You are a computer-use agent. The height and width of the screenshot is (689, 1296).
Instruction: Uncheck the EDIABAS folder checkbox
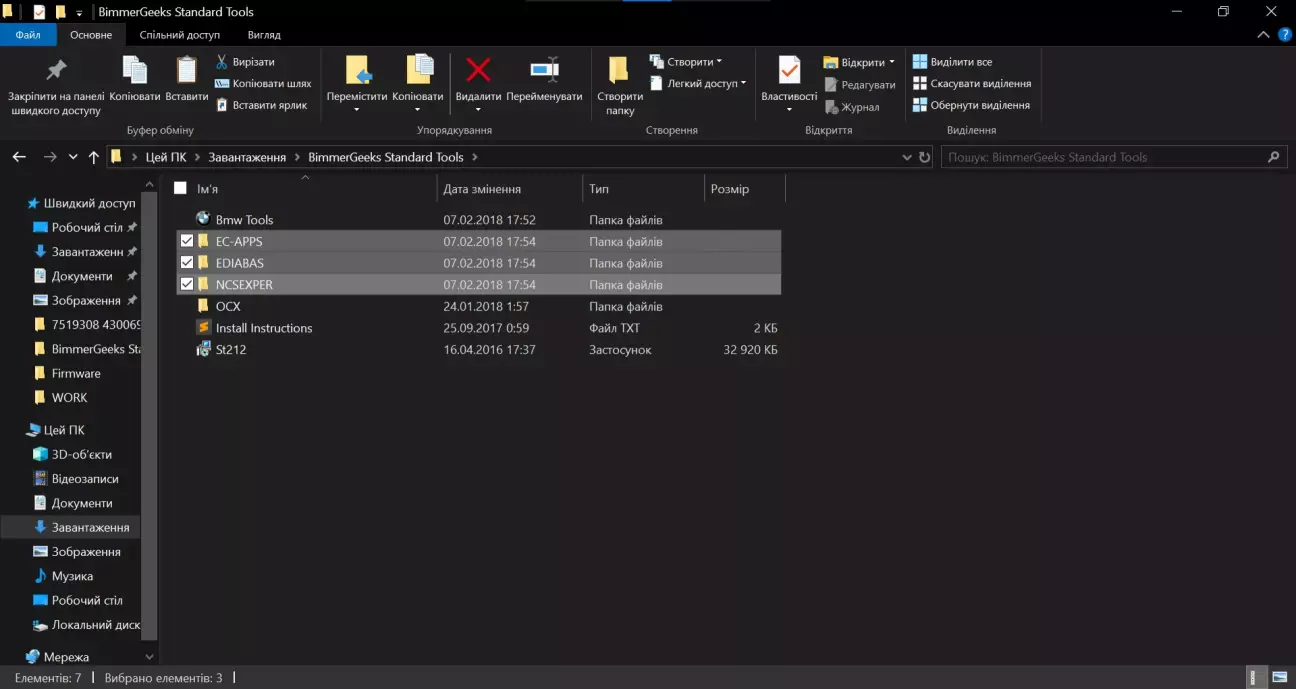click(x=187, y=263)
